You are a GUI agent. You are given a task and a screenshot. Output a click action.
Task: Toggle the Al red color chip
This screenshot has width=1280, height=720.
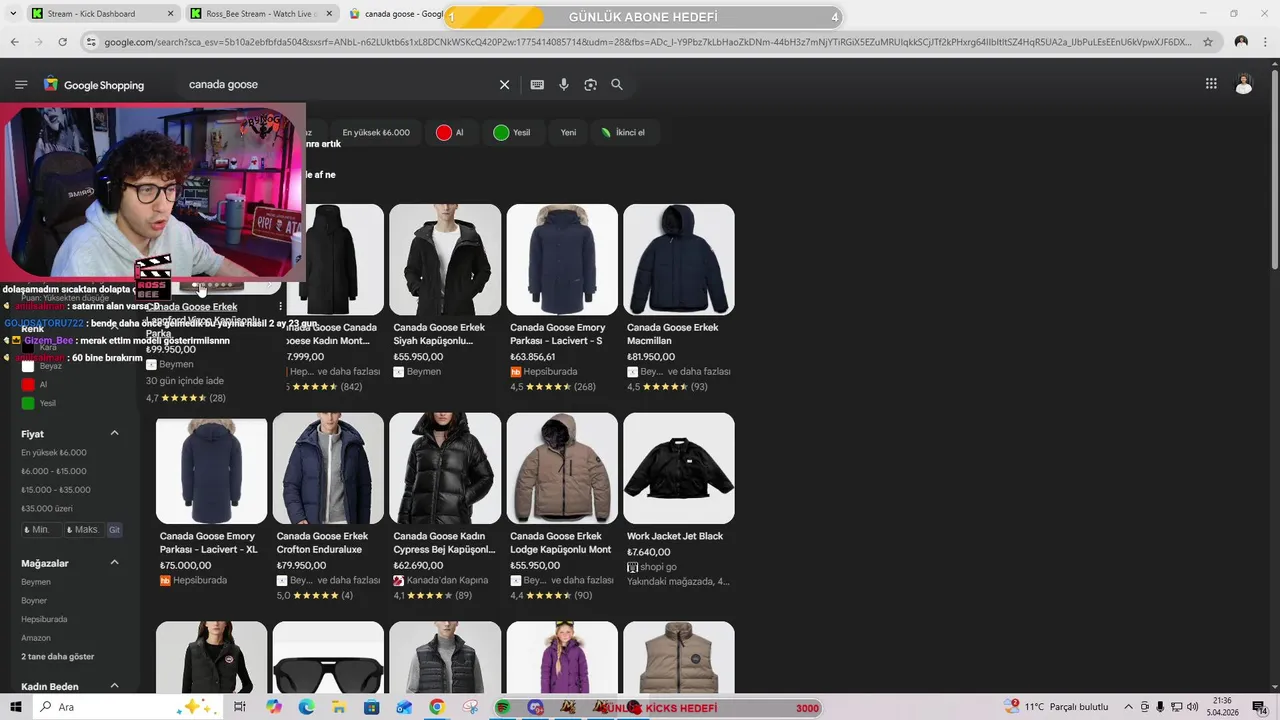coord(450,132)
